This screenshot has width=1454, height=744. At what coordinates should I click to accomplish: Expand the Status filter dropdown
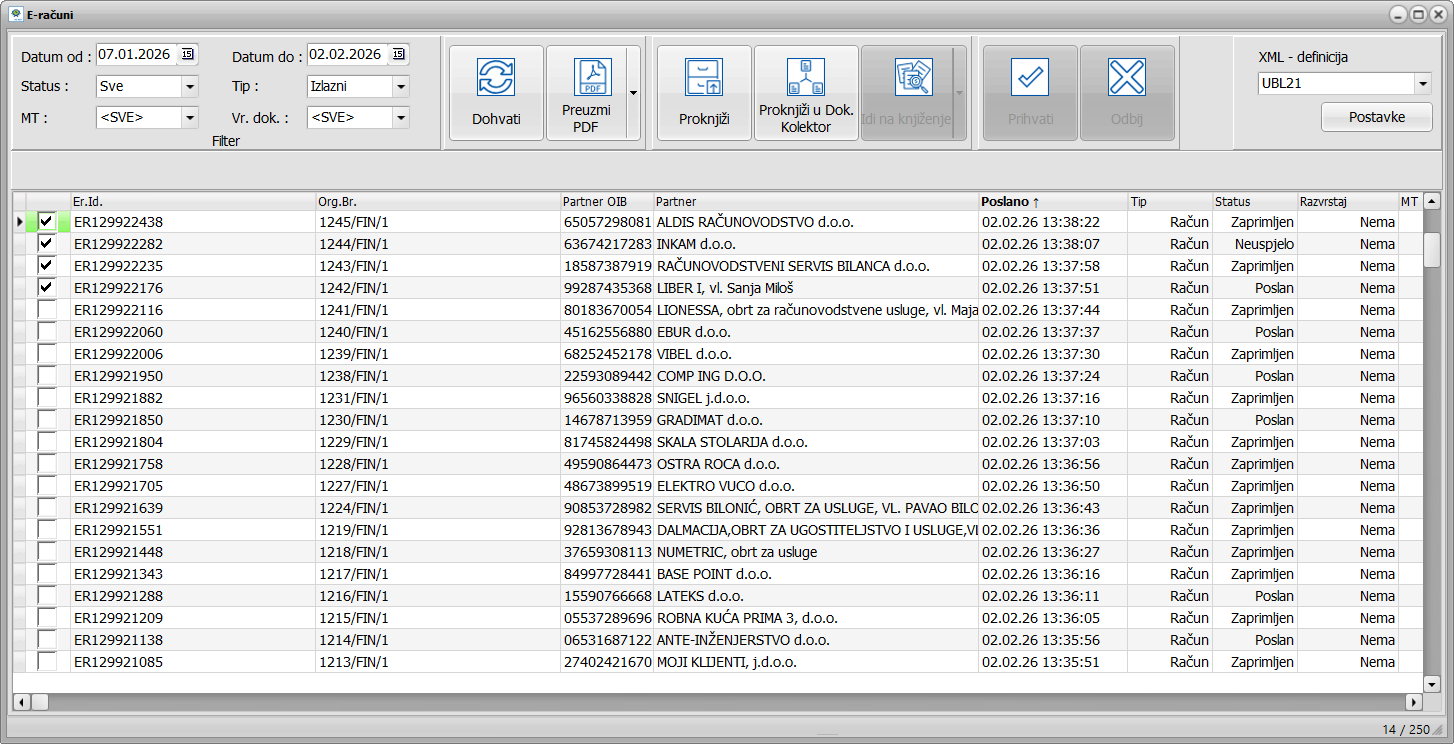coord(190,87)
